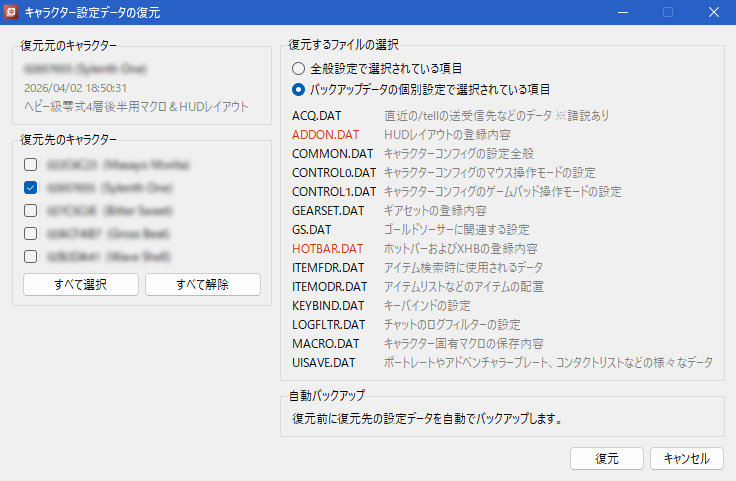Cancel with the キャンセル button

click(686, 458)
